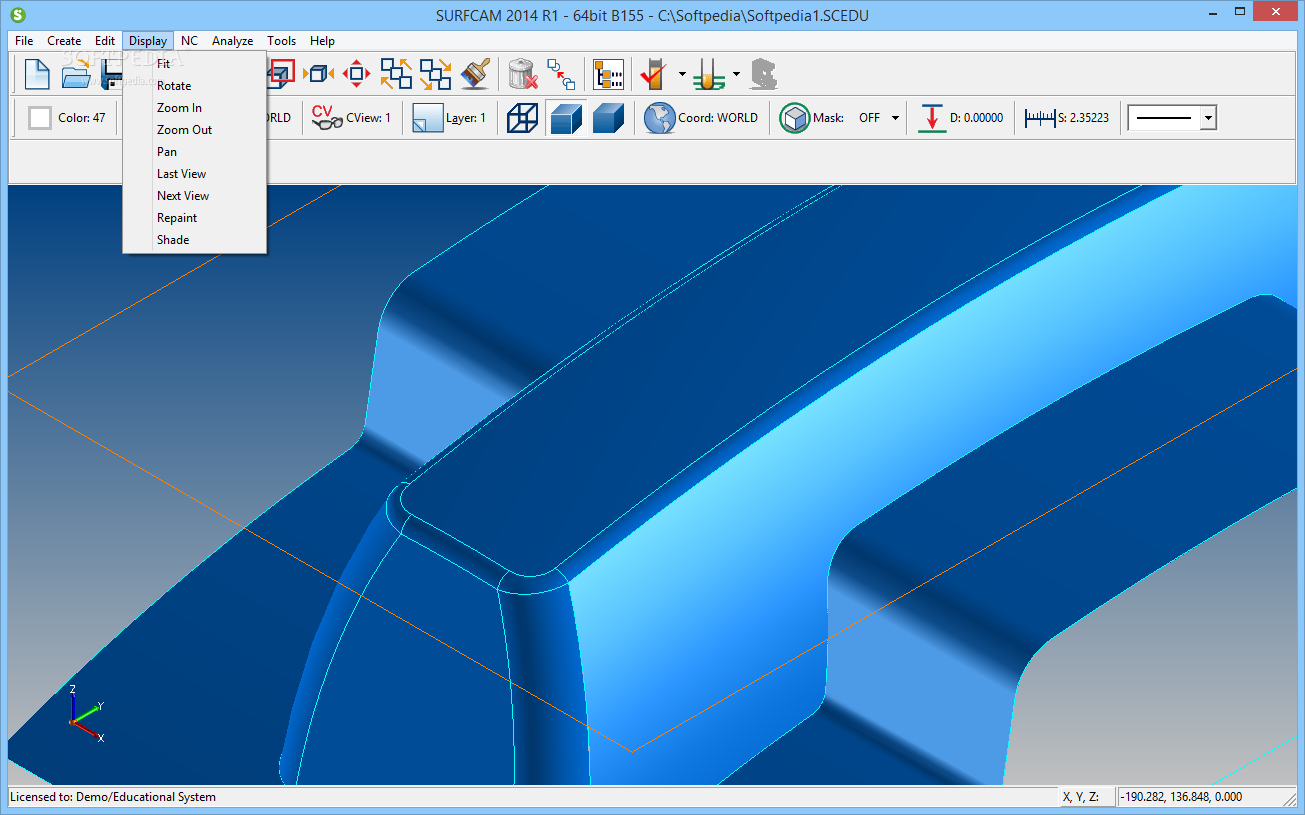Choose Rotate from Display menu
This screenshot has width=1305, height=815.
coord(195,86)
